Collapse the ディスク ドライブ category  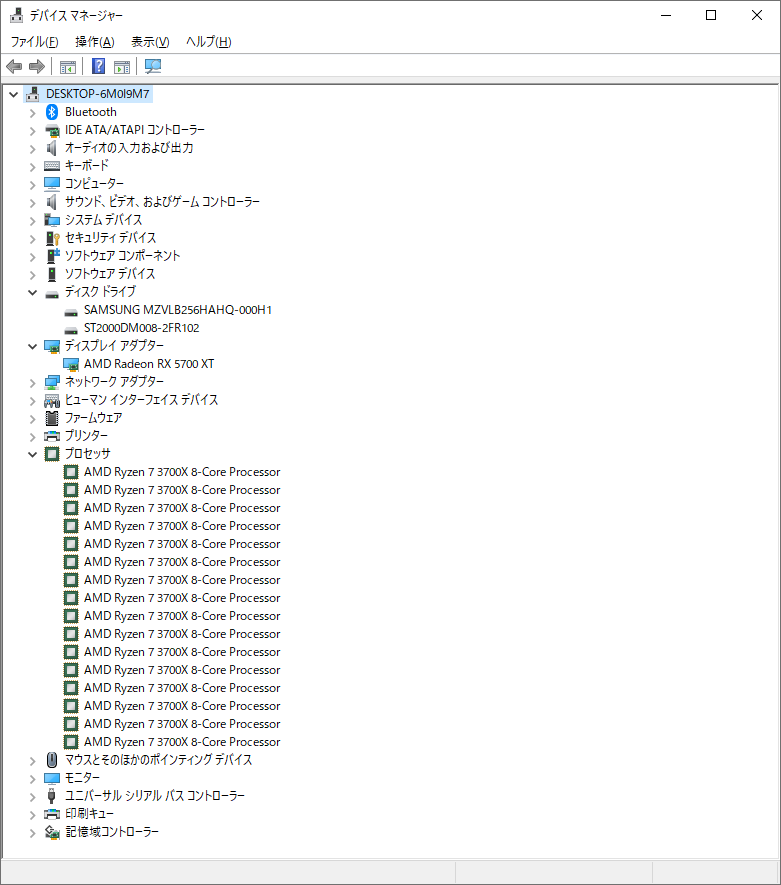coord(32,292)
